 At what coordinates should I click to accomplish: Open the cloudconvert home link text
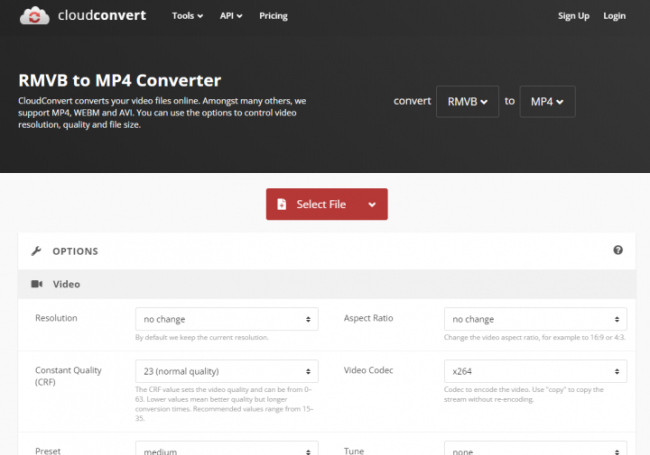tap(102, 15)
